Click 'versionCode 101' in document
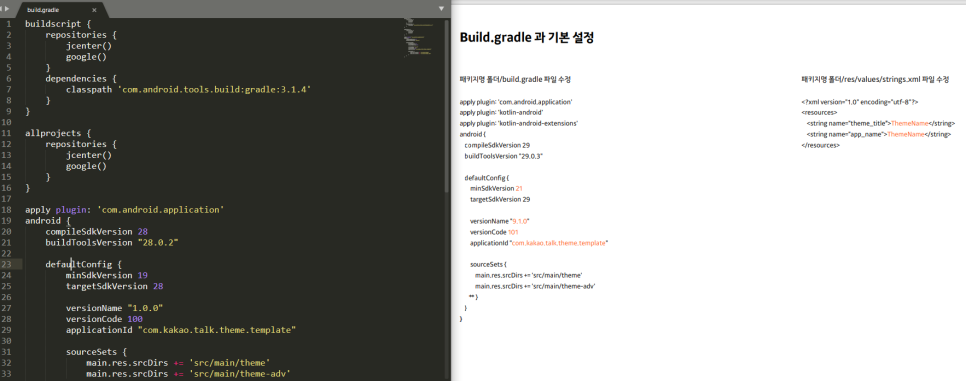 494,232
